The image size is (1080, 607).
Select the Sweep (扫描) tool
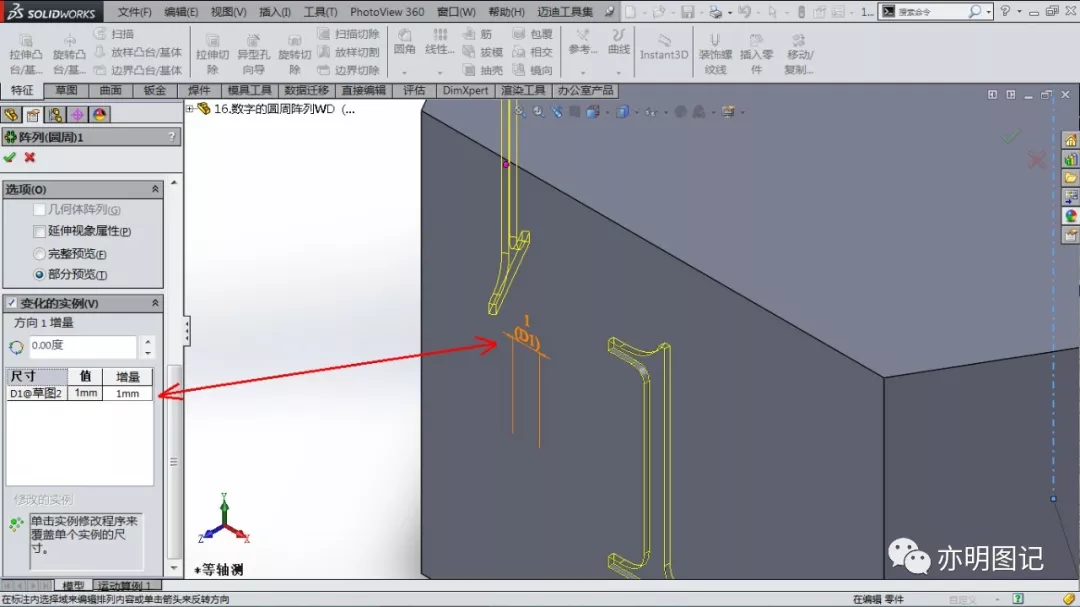pos(116,34)
